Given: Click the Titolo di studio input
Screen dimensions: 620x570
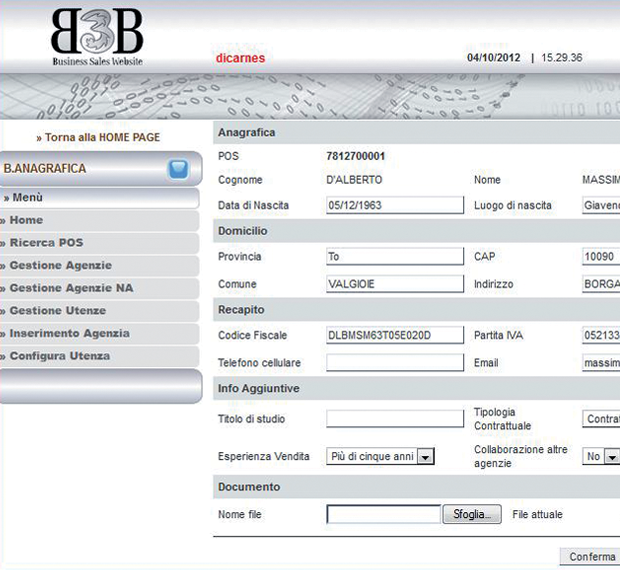Looking at the screenshot, I should point(395,419).
